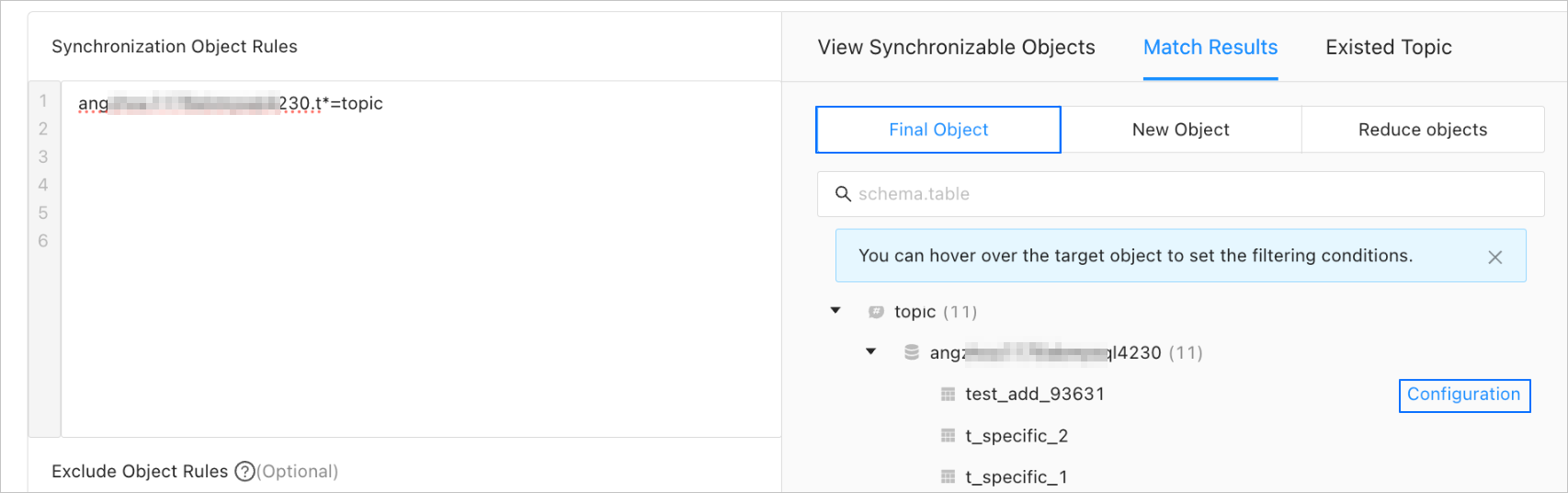The width and height of the screenshot is (1568, 493).
Task: Switch to New Object view
Action: click(1180, 130)
